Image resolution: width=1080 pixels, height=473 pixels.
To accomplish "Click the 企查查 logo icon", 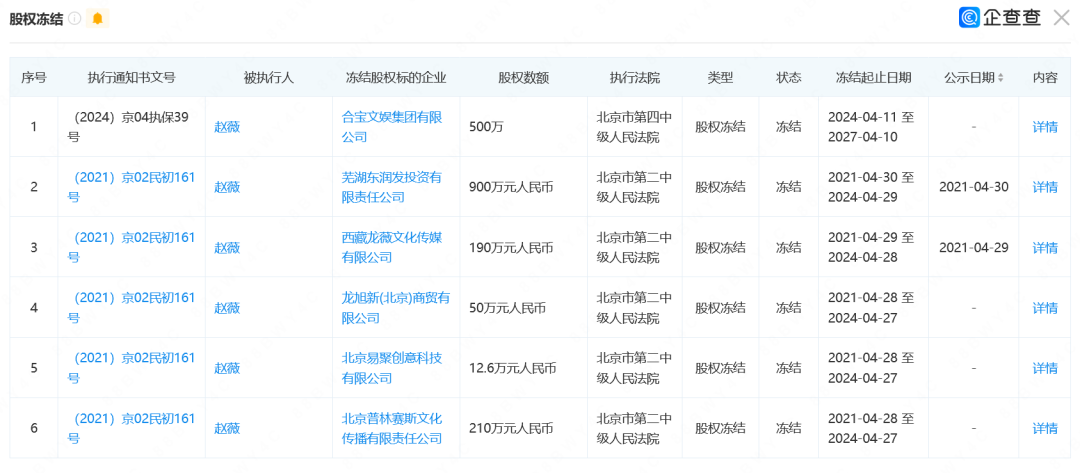I will point(969,17).
